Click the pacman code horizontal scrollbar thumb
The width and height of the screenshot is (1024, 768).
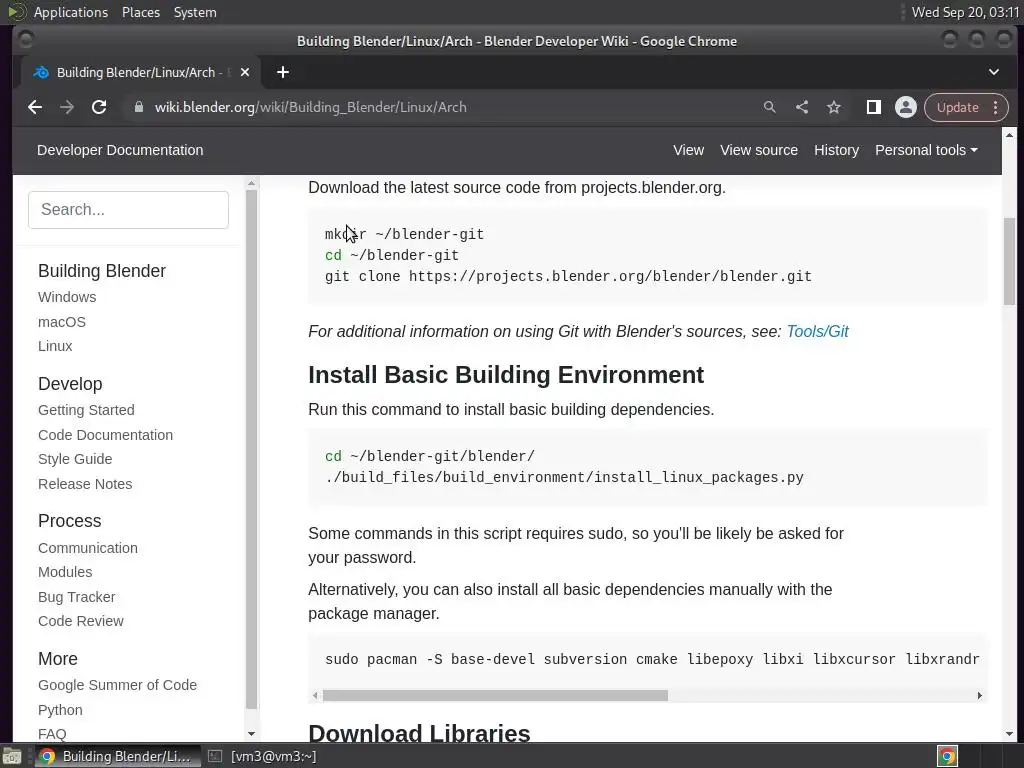(495, 696)
